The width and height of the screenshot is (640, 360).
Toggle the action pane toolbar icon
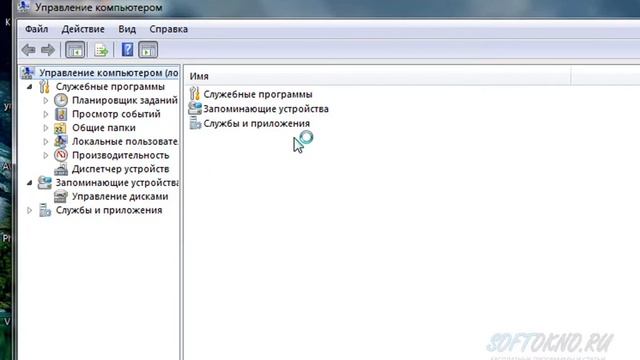(148, 50)
